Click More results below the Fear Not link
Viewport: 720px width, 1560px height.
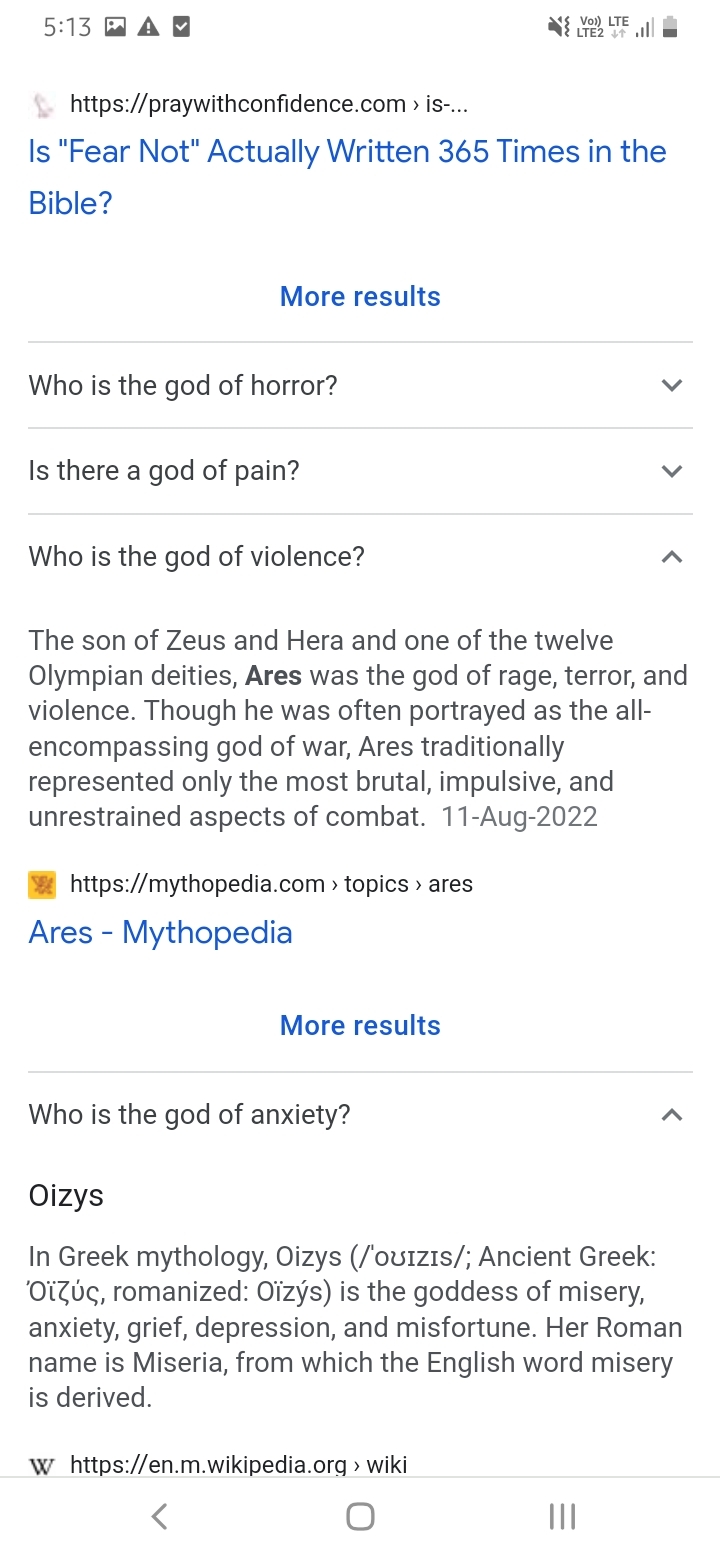360,296
